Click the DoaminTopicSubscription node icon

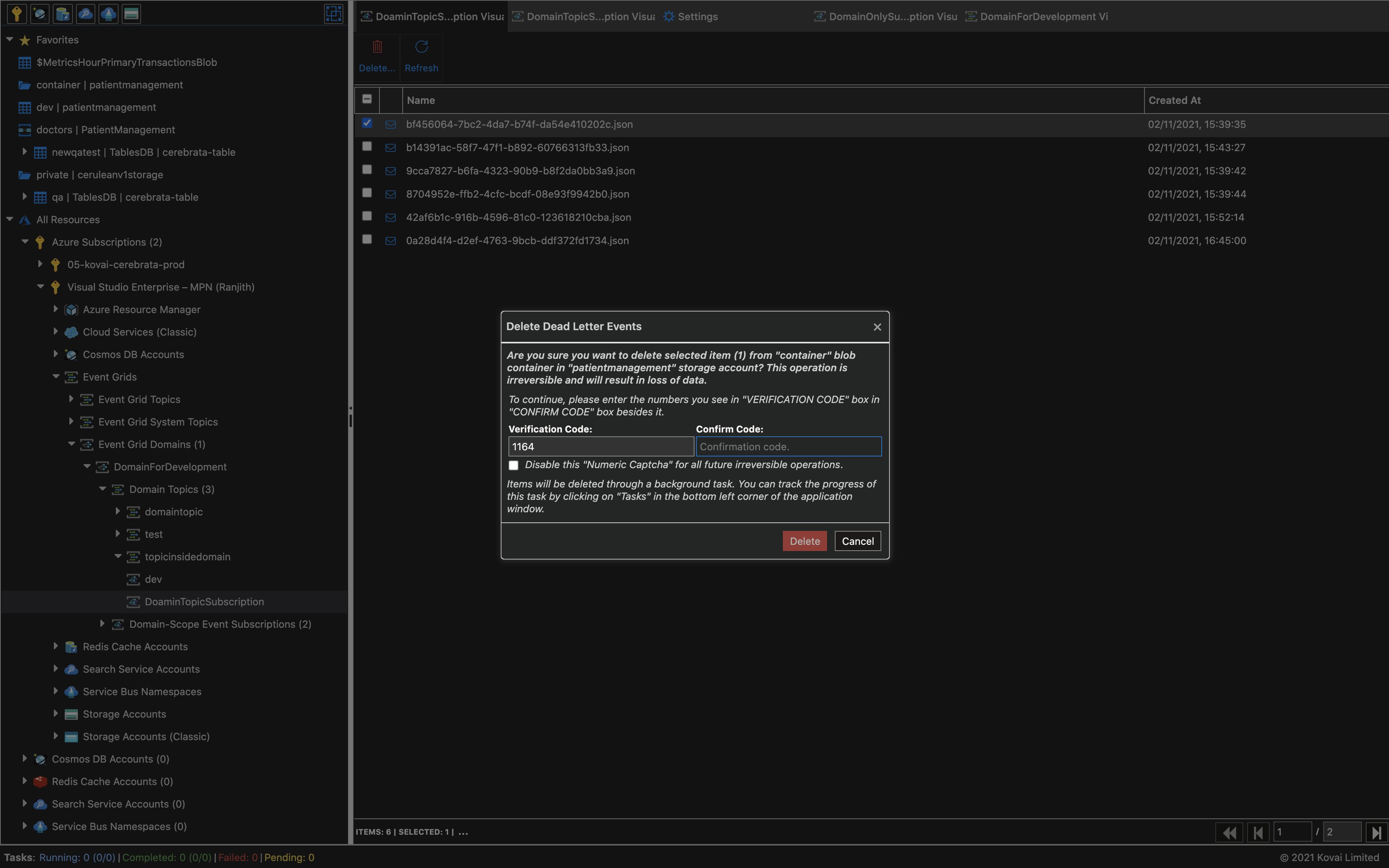133,601
